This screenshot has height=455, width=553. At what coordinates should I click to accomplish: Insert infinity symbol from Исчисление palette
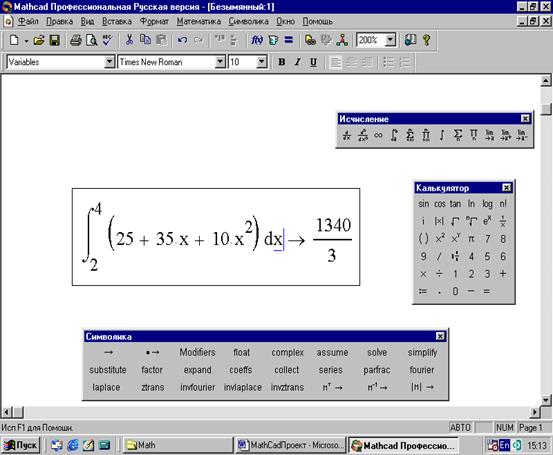(x=378, y=135)
